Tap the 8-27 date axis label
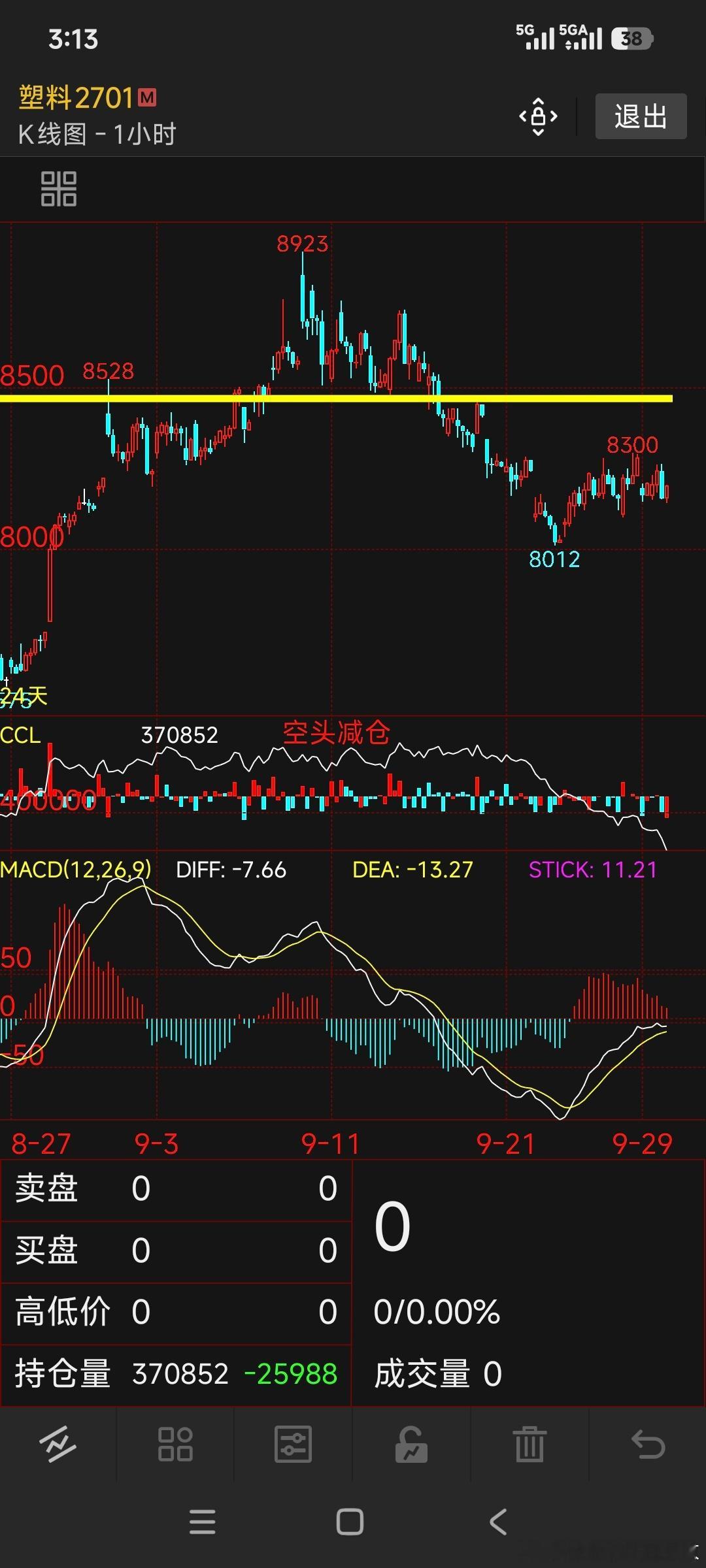Image resolution: width=706 pixels, height=1568 pixels. [x=41, y=1143]
